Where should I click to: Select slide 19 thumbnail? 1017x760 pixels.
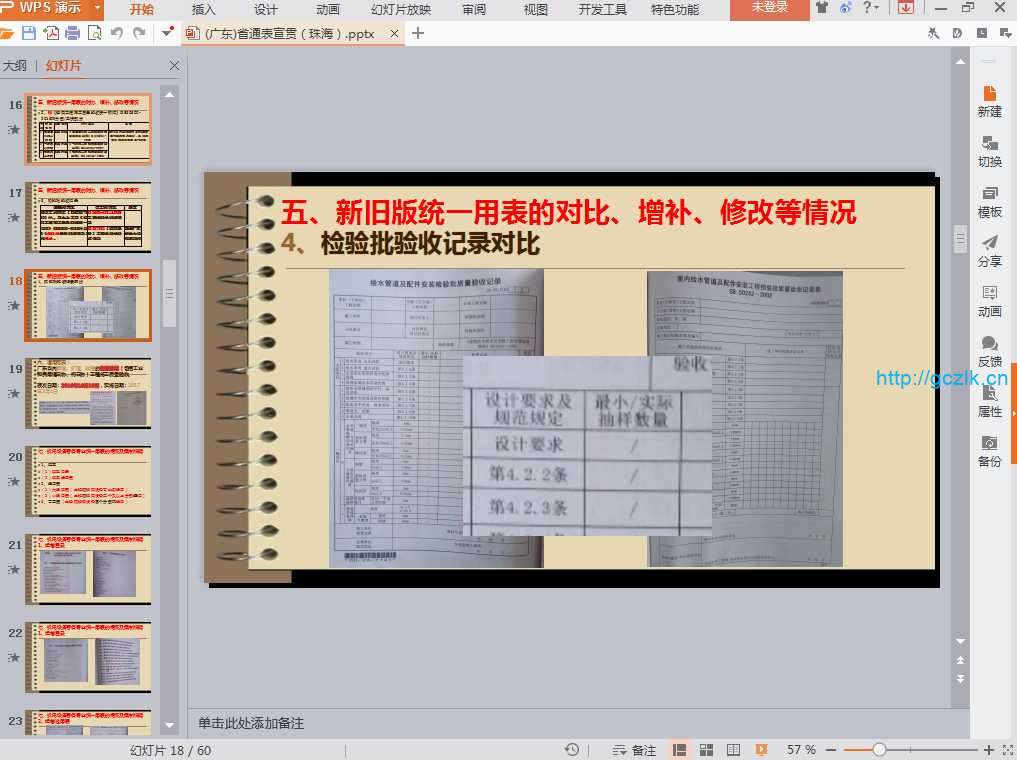pos(88,393)
